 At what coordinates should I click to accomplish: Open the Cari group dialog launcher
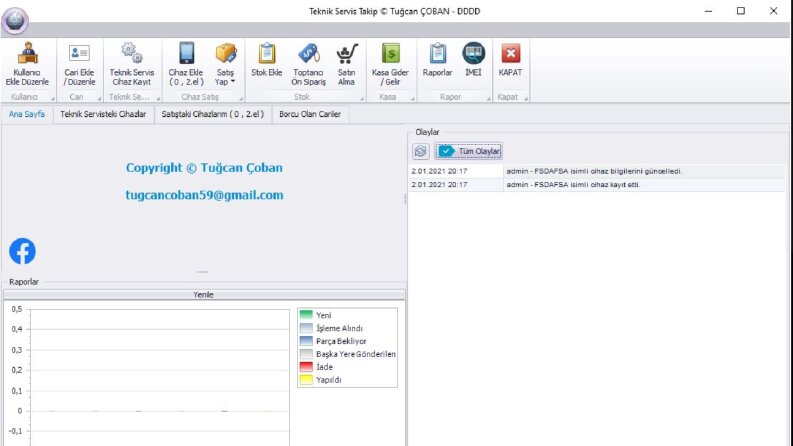(99, 99)
